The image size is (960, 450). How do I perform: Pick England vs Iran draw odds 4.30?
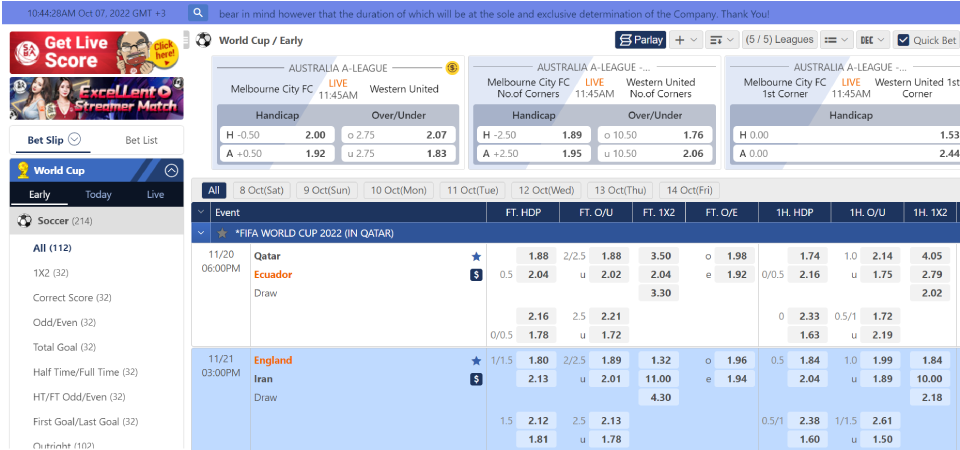659,397
